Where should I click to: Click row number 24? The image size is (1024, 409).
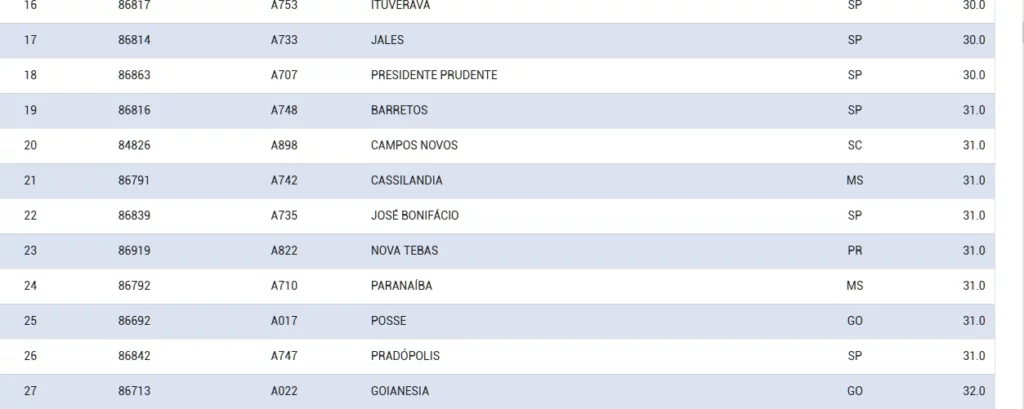click(30, 285)
